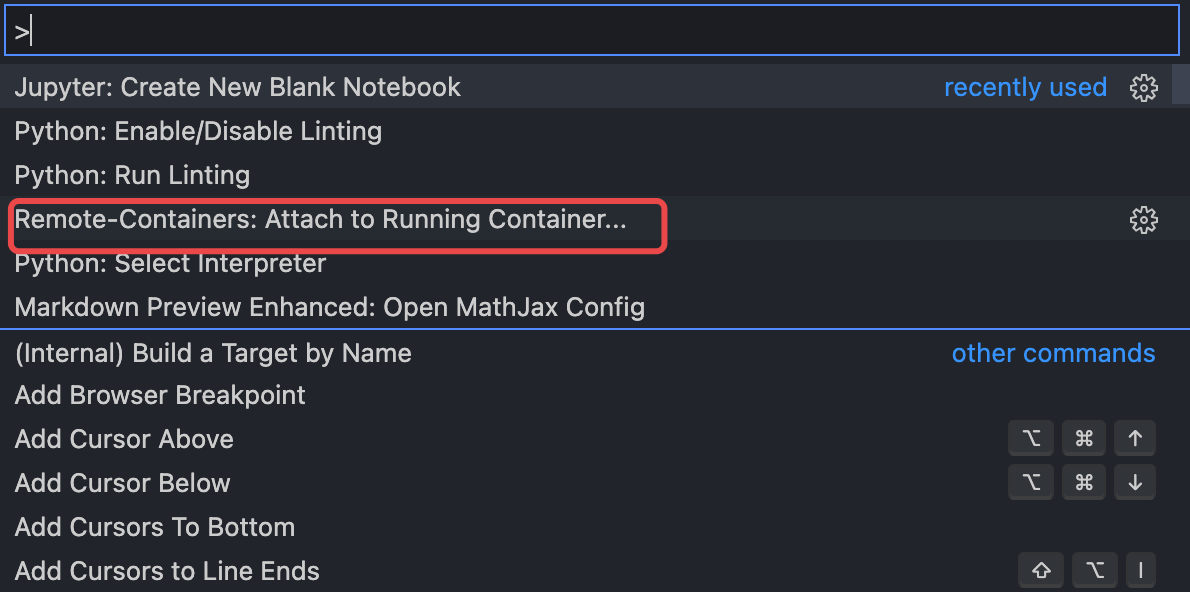
Task: Select Add Cursors To Bottom command
Action: click(x=154, y=527)
